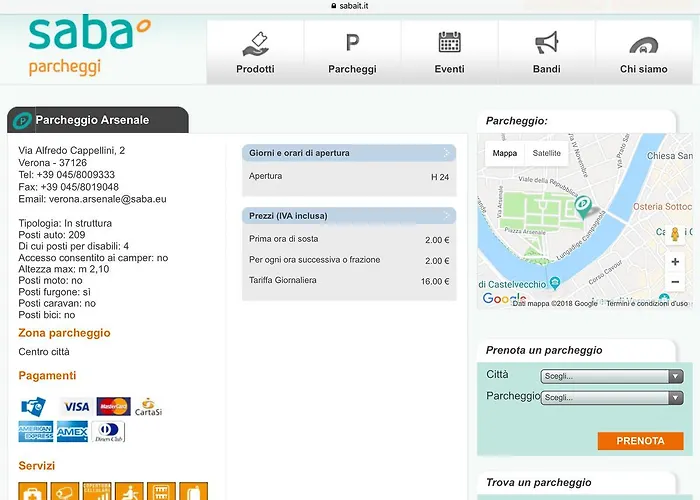The width and height of the screenshot is (700, 500).
Task: Open the Prodotti menu icon
Action: (x=255, y=53)
